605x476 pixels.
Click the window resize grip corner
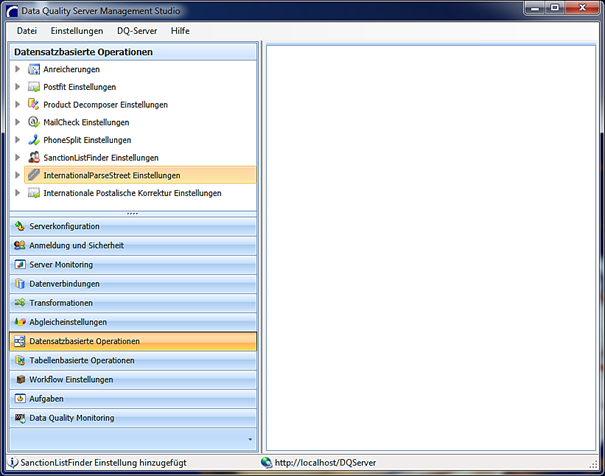point(594,465)
